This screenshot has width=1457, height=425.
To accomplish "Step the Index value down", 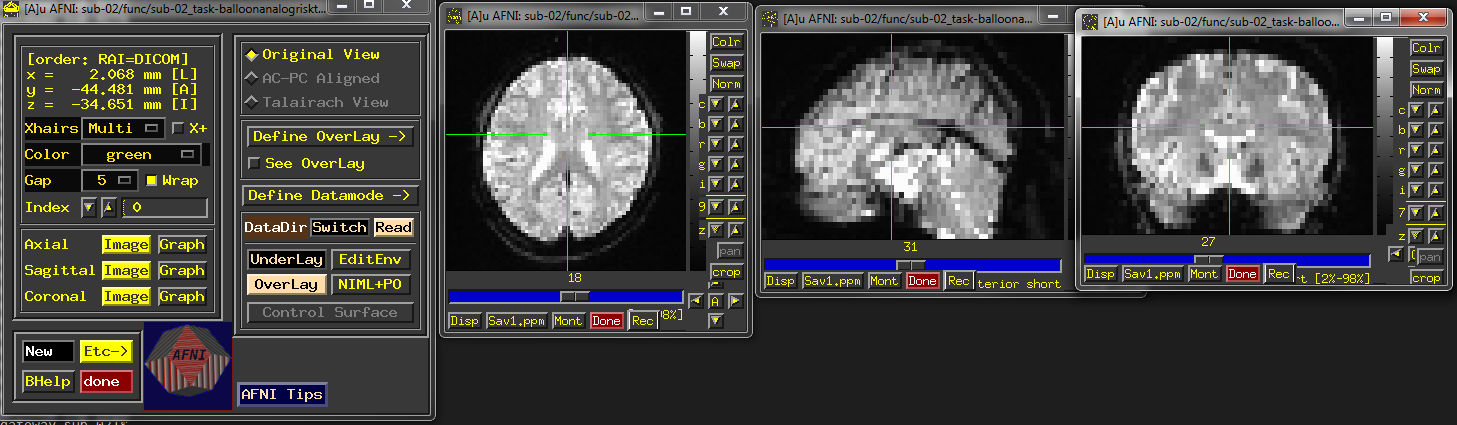I will point(88,208).
